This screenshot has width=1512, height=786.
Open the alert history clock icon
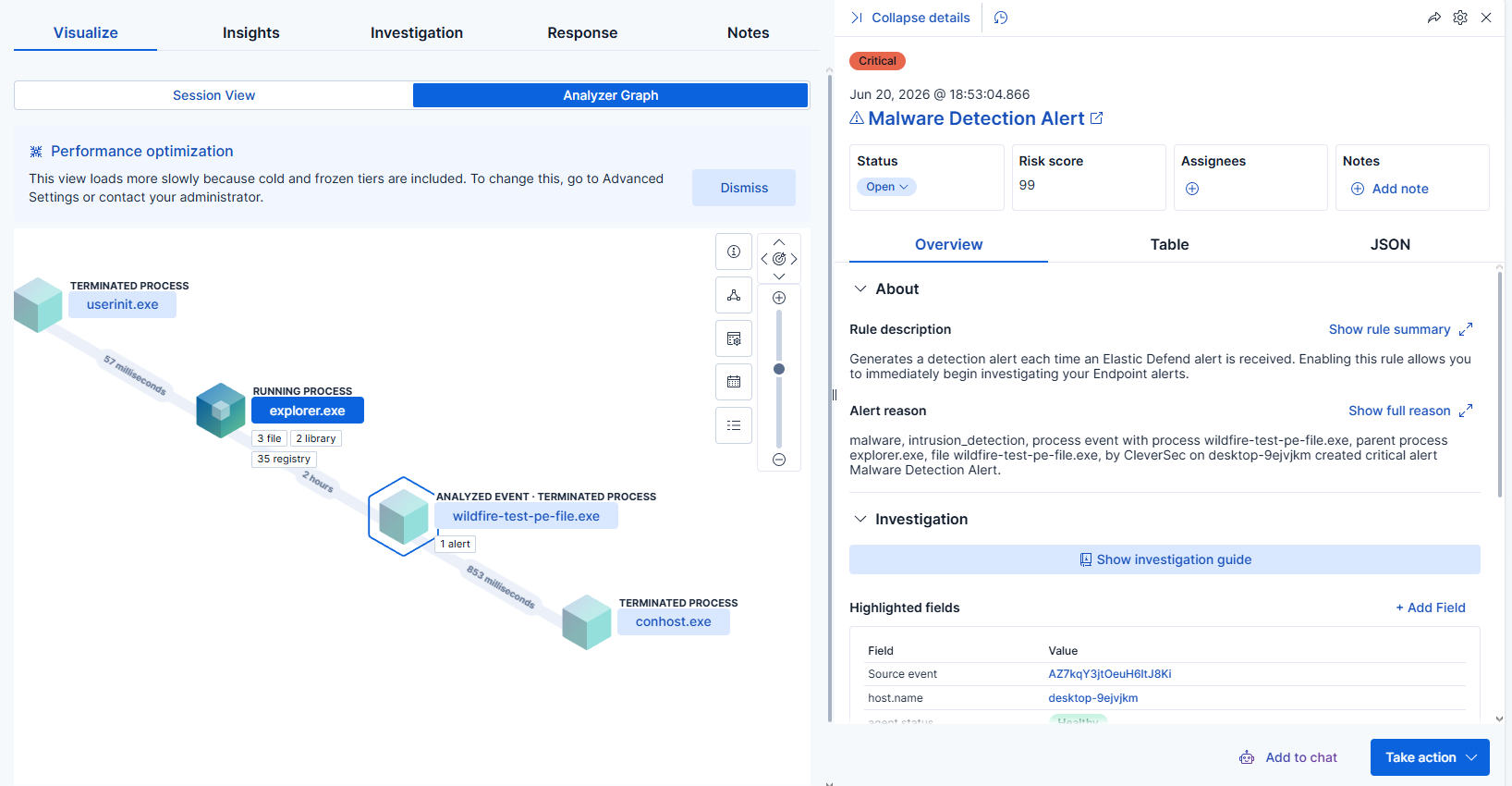pyautogui.click(x=1001, y=18)
